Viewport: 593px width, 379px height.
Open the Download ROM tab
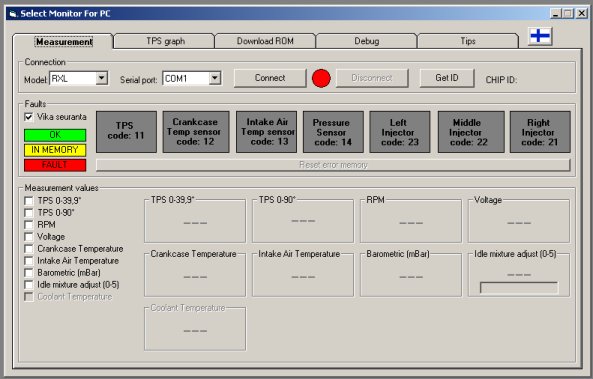pos(265,41)
